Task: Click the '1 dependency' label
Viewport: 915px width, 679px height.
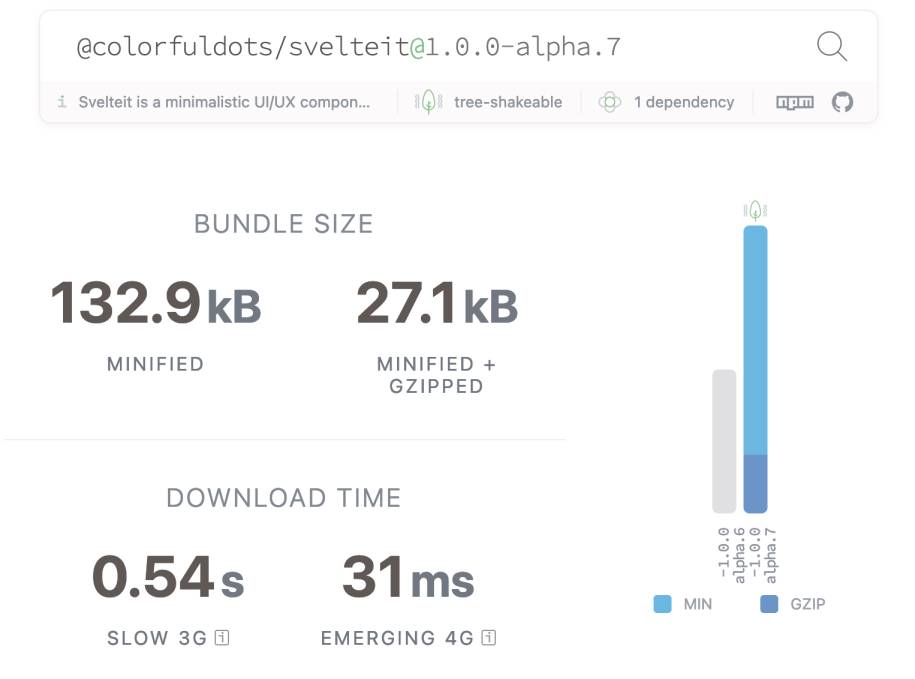Action: click(x=683, y=102)
